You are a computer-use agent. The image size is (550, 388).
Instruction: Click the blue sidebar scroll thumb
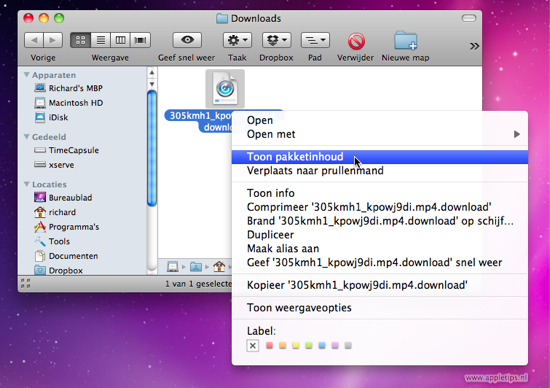pos(152,148)
